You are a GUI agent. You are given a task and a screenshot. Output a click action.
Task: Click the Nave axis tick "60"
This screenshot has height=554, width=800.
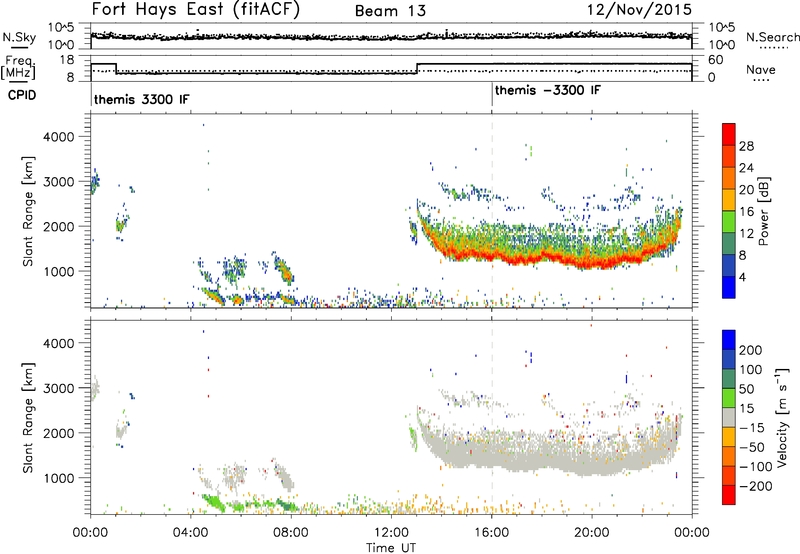pyautogui.click(x=716, y=60)
